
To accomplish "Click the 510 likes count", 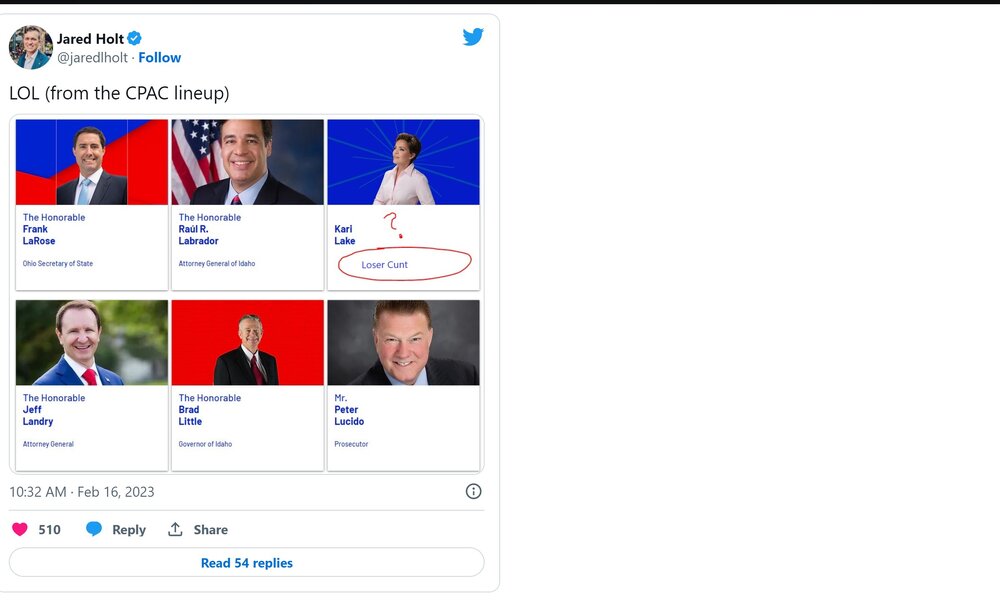I will click(x=49, y=530).
